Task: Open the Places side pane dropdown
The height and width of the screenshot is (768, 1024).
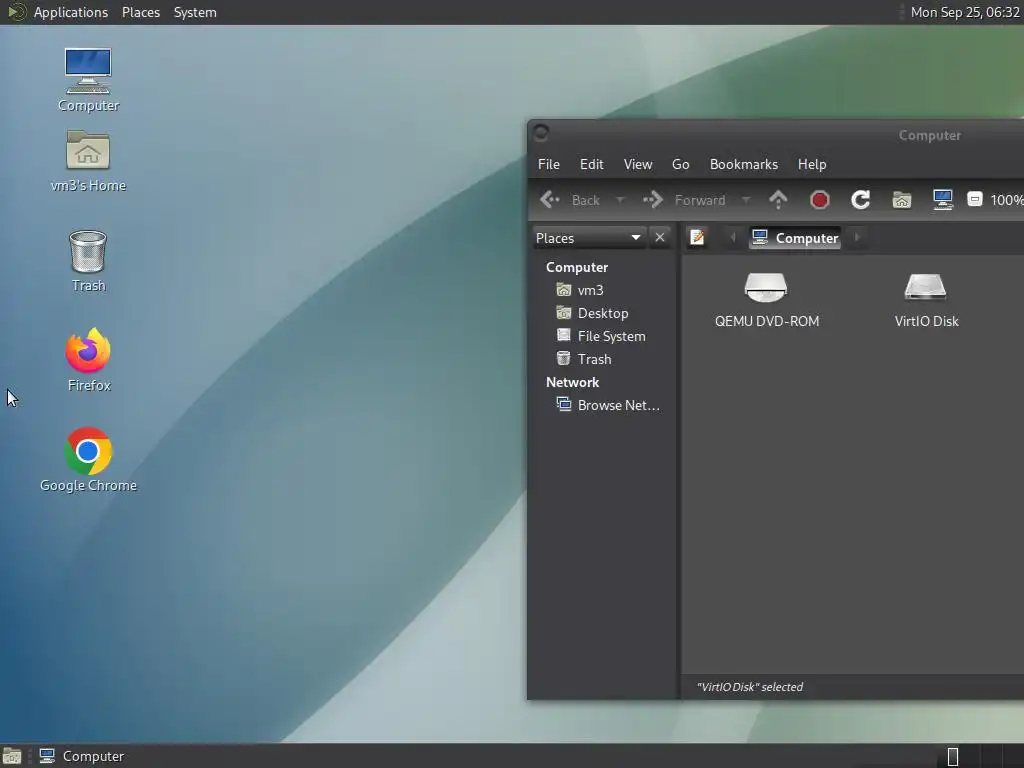Action: pyautogui.click(x=588, y=238)
